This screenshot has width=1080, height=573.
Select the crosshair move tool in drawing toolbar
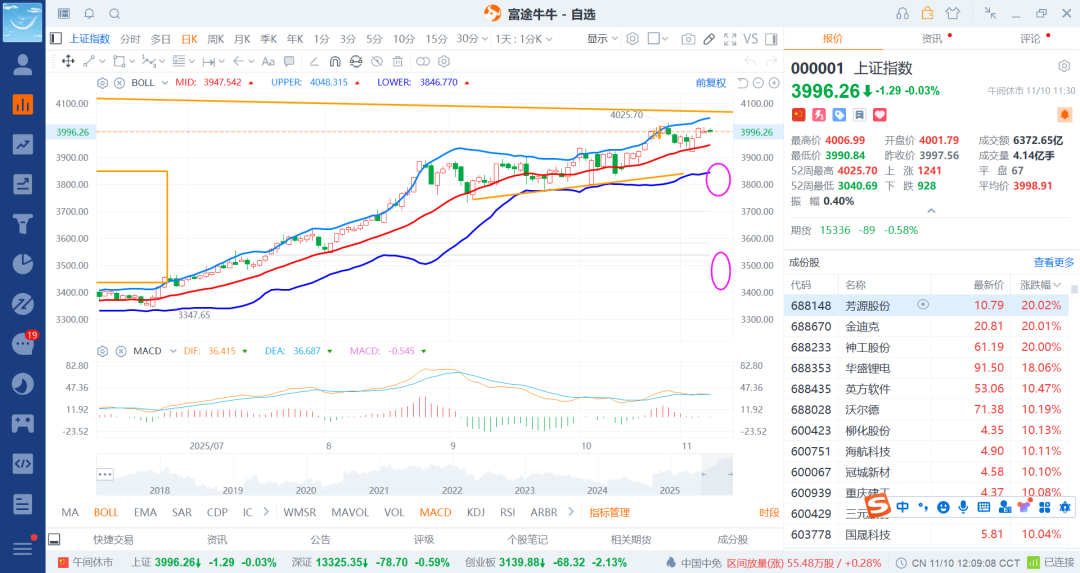coord(68,62)
